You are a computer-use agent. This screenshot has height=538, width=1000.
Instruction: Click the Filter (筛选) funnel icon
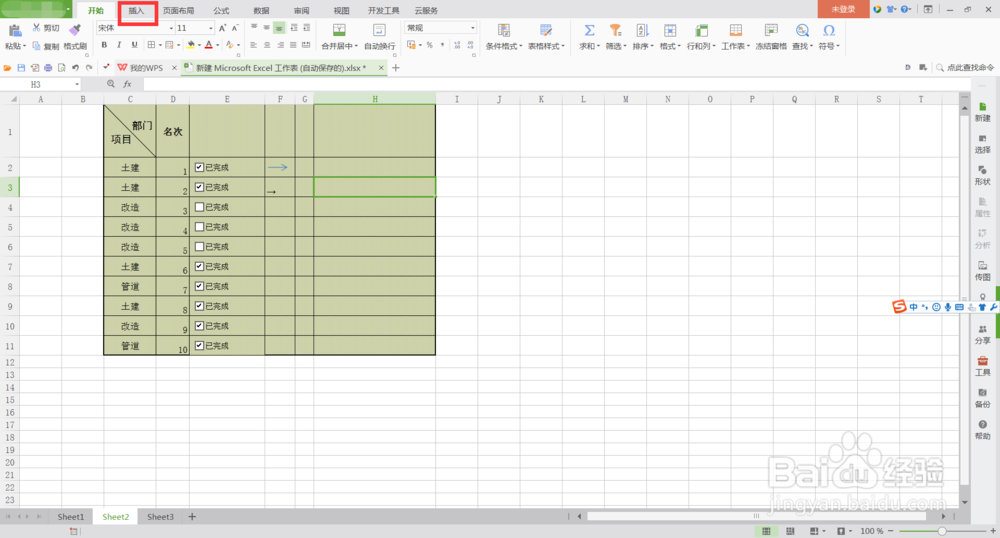click(x=615, y=30)
